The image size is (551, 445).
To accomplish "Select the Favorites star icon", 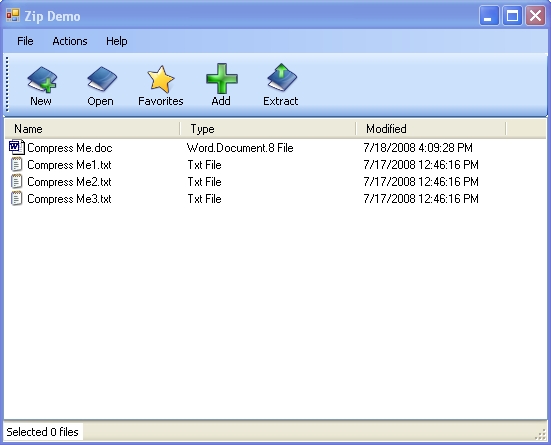I will click(161, 79).
